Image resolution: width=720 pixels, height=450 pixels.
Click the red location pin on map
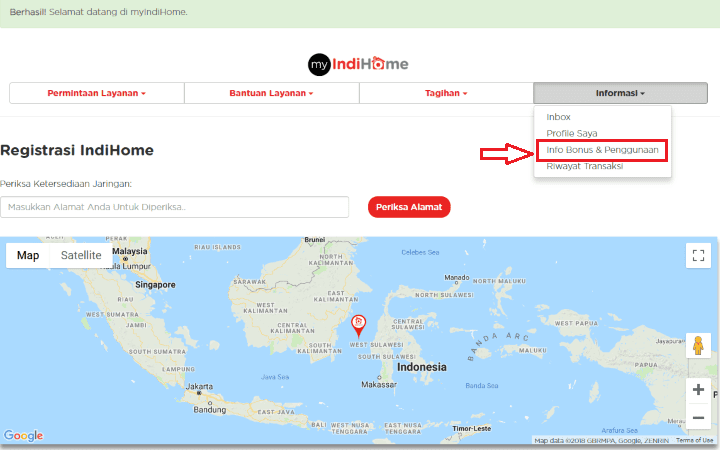tap(360, 323)
